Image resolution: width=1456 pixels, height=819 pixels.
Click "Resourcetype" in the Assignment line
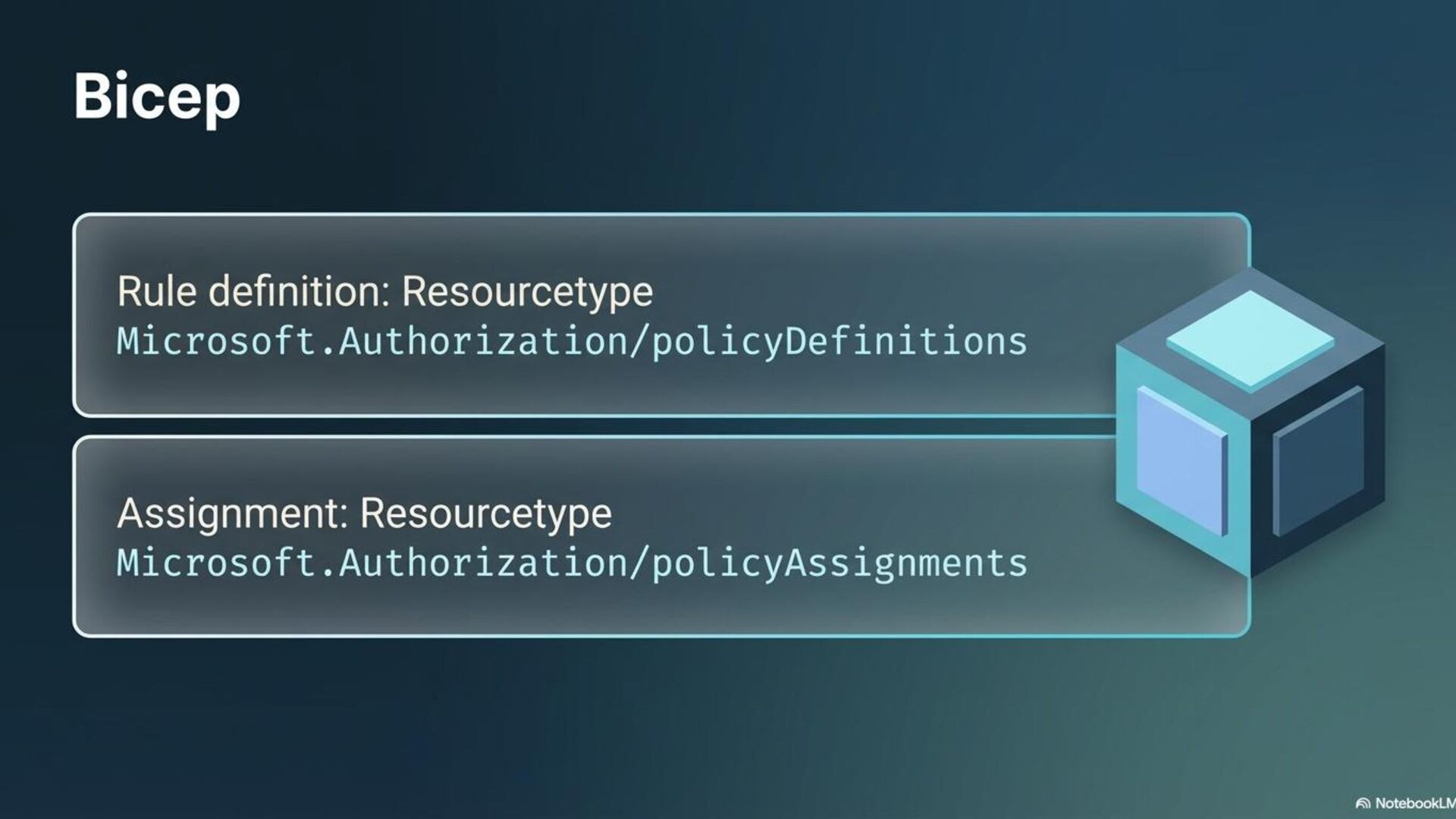[x=486, y=513]
